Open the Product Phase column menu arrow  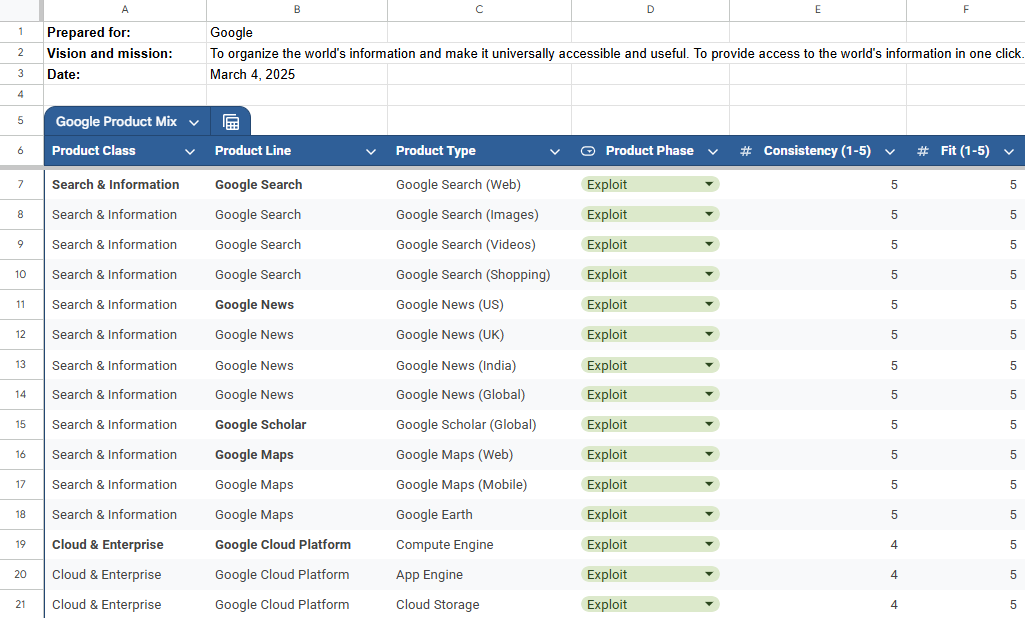[713, 152]
